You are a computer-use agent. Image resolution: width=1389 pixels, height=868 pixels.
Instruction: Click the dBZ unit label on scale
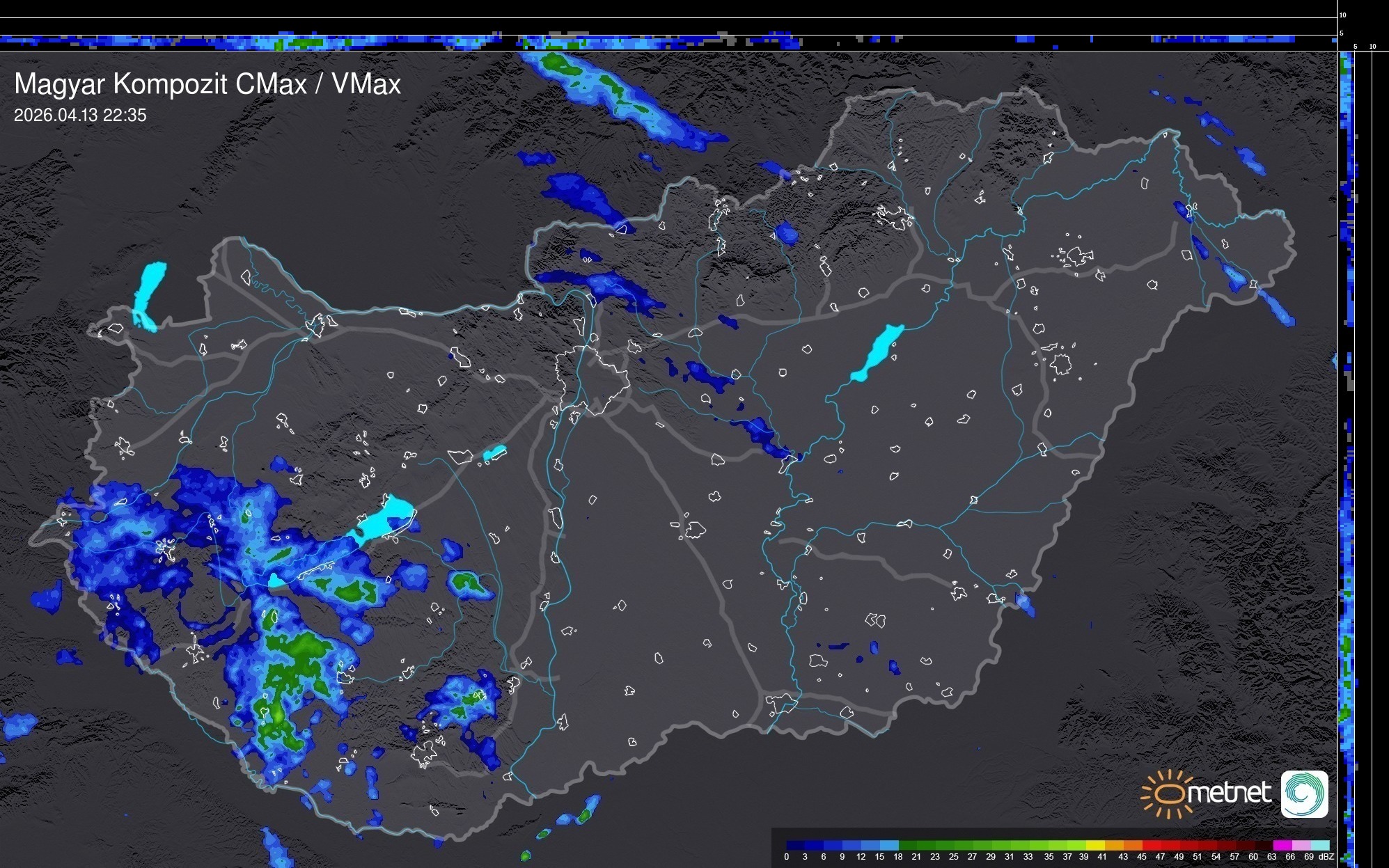[x=1326, y=857]
